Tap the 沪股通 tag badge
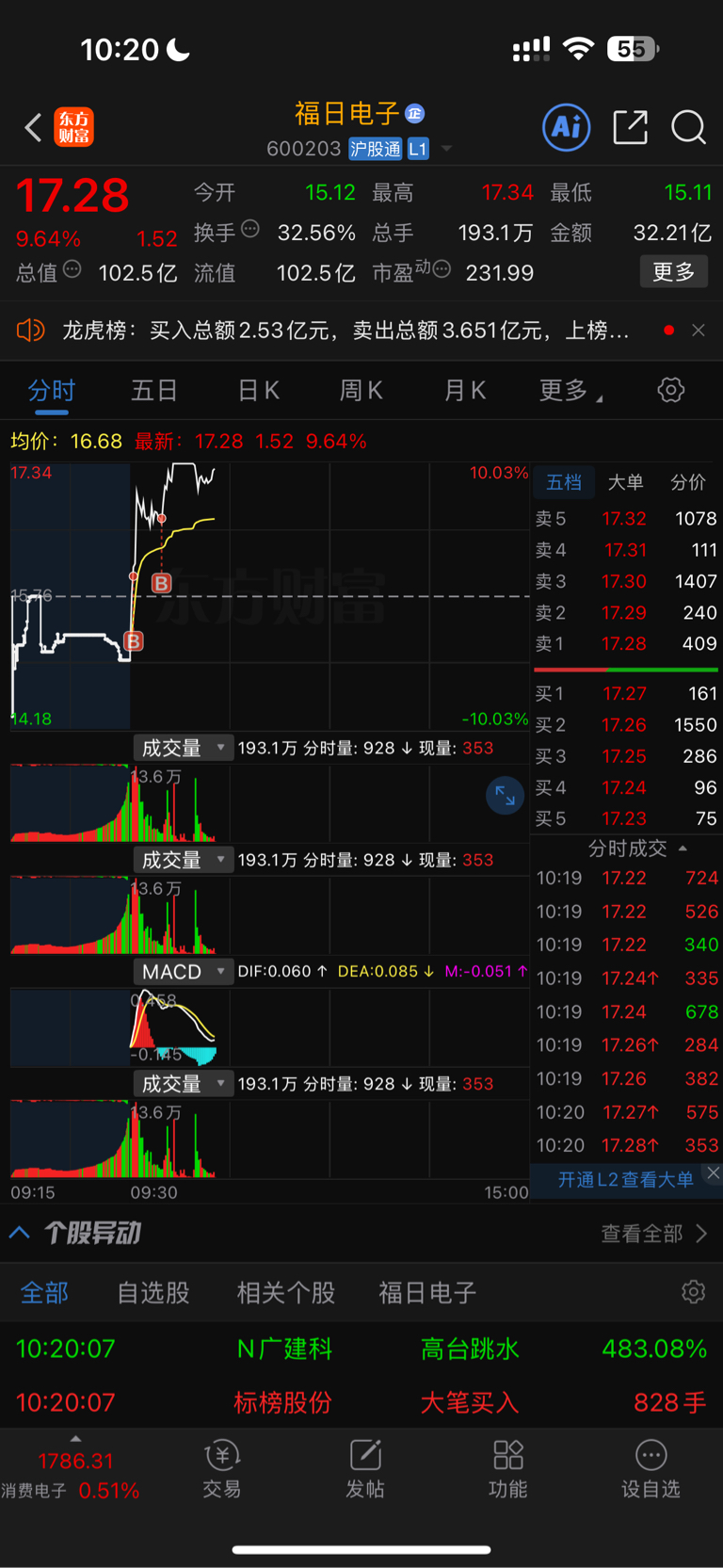This screenshot has width=723, height=1568. pyautogui.click(x=375, y=149)
